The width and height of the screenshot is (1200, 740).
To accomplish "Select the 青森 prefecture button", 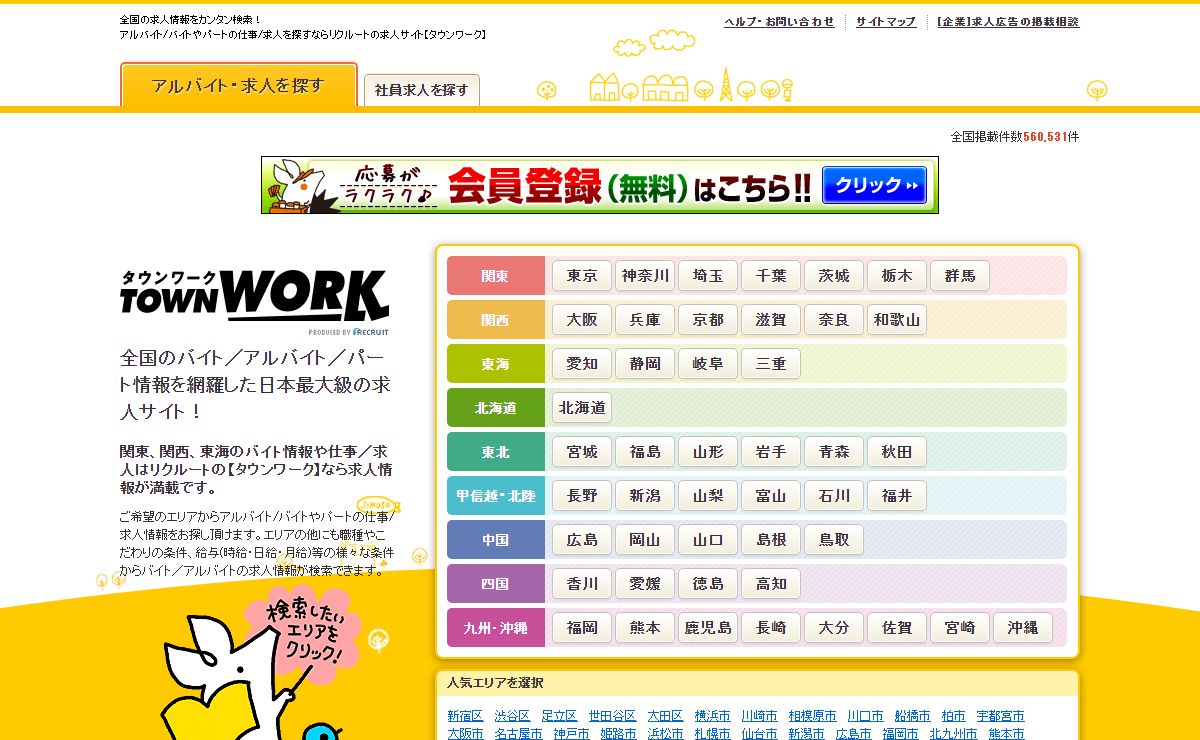I will [x=834, y=452].
